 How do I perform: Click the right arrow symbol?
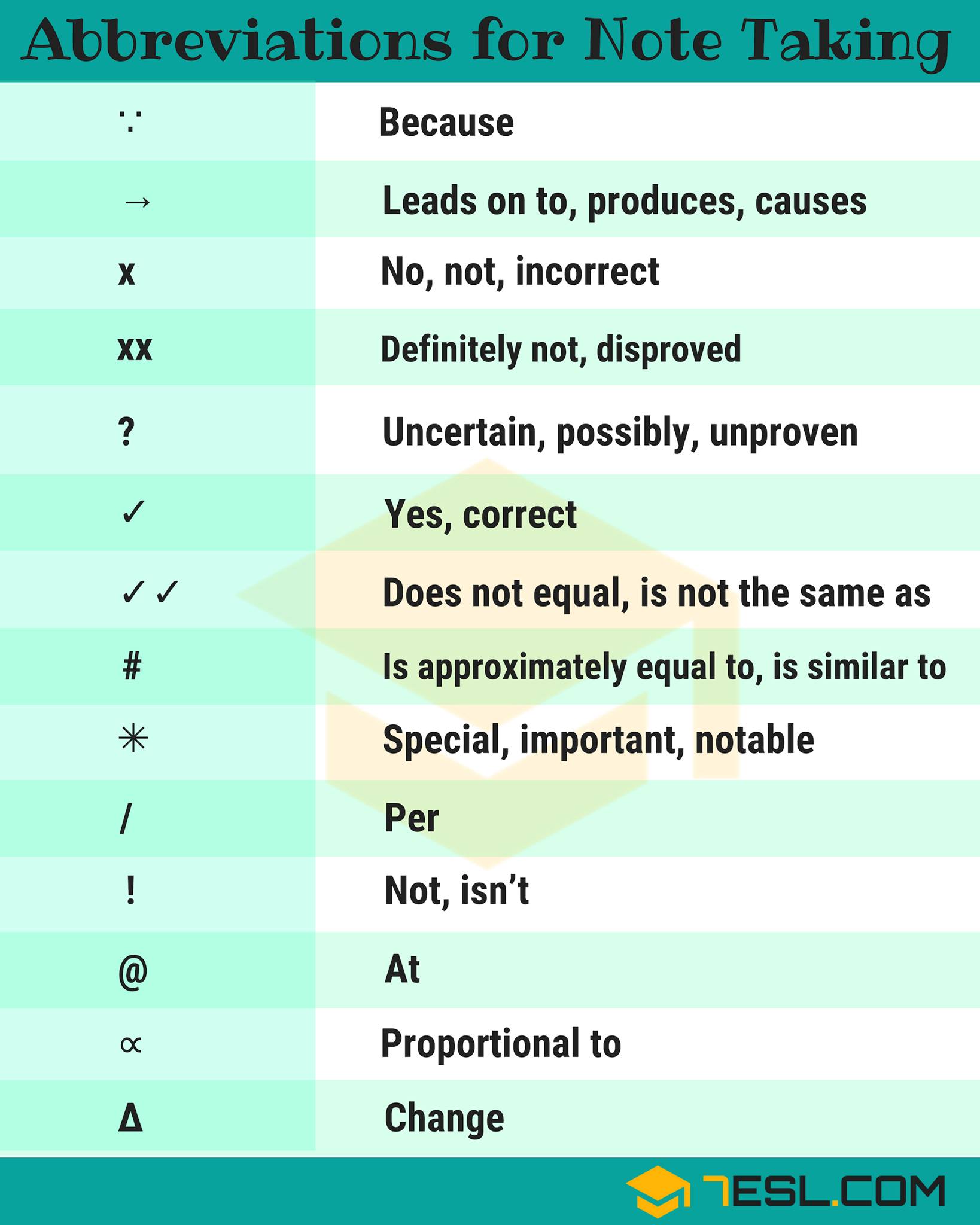[138, 202]
